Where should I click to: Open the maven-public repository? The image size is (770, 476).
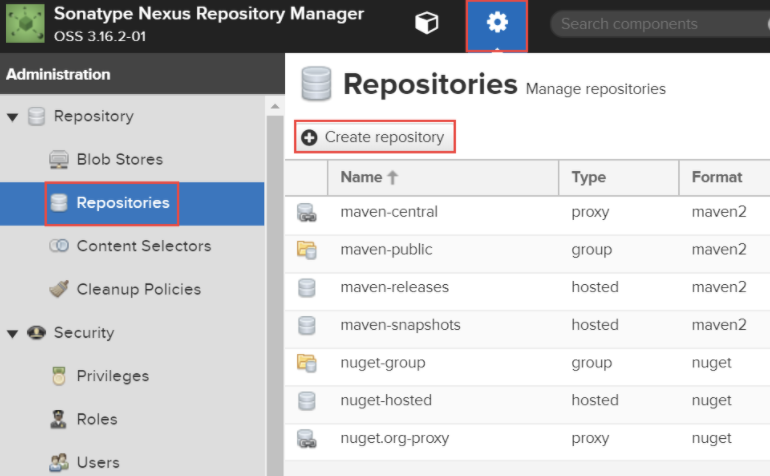(x=386, y=250)
